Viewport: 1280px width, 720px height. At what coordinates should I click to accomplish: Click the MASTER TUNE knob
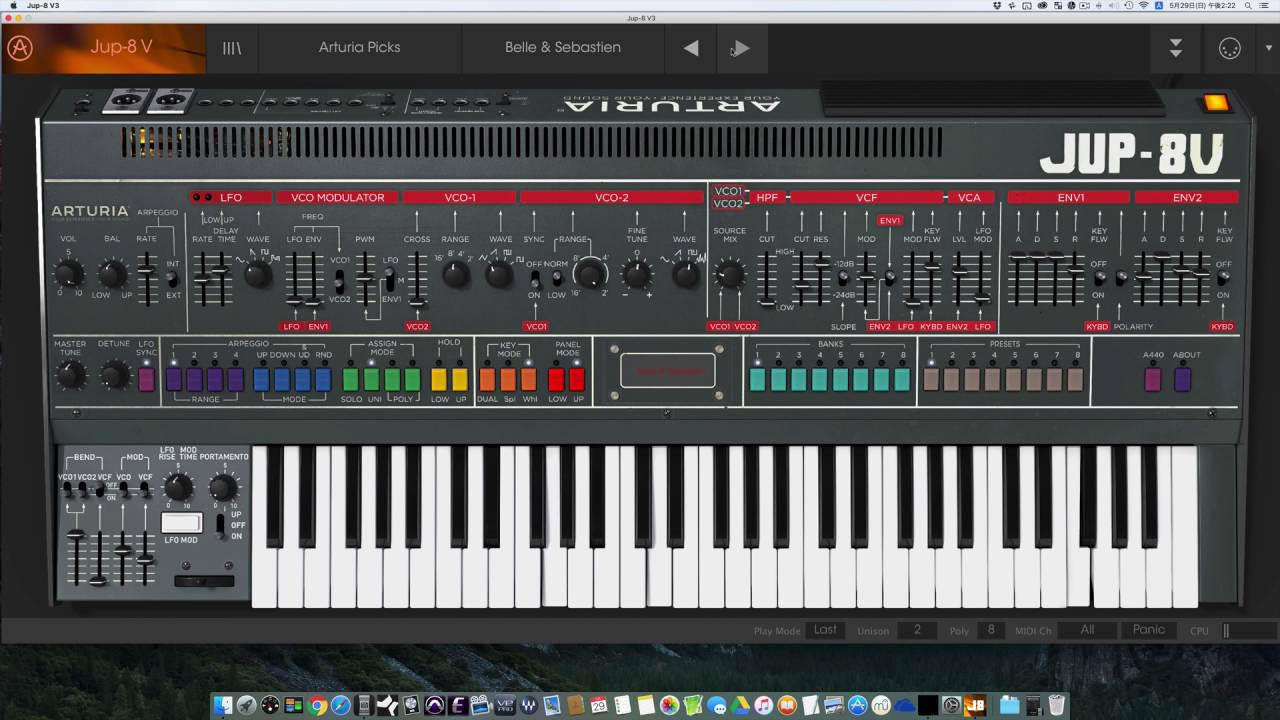(x=70, y=375)
